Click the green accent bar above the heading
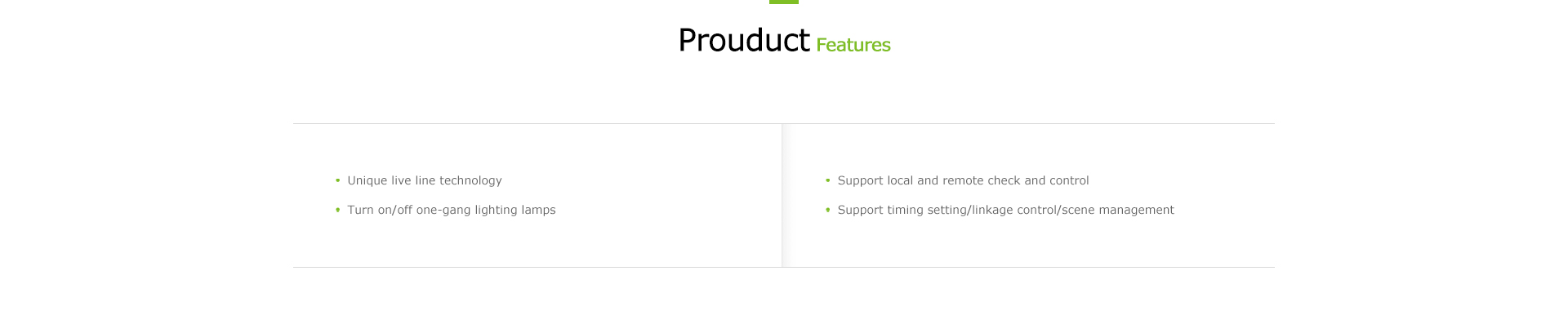 pyautogui.click(x=784, y=2)
